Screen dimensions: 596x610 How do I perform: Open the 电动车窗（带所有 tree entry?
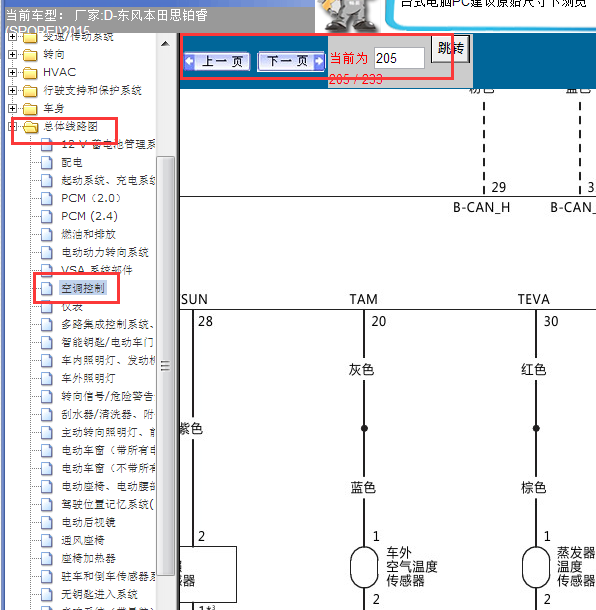[108, 450]
